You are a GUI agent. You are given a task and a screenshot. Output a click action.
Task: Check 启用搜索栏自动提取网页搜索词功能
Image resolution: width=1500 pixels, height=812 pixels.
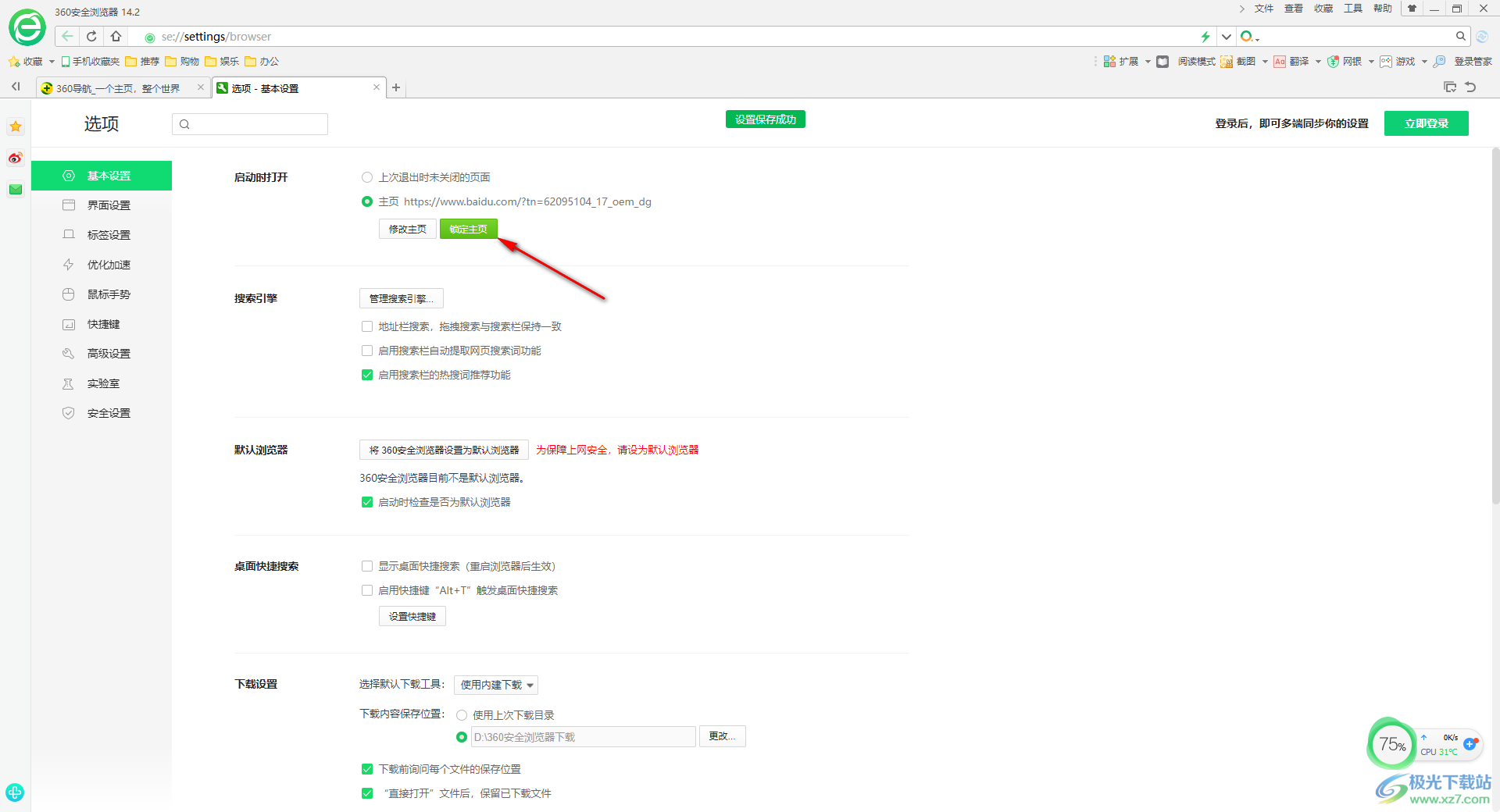(366, 351)
